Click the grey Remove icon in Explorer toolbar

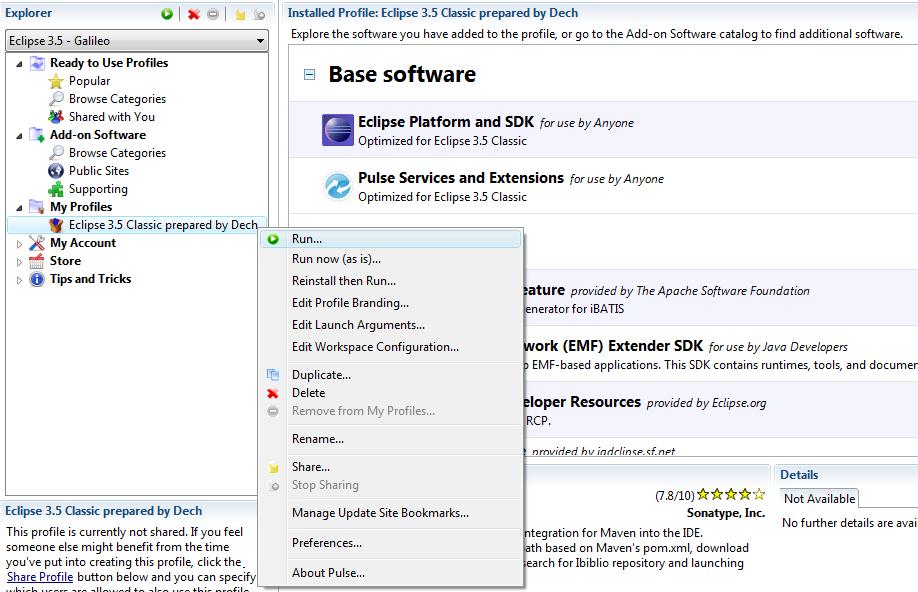213,13
